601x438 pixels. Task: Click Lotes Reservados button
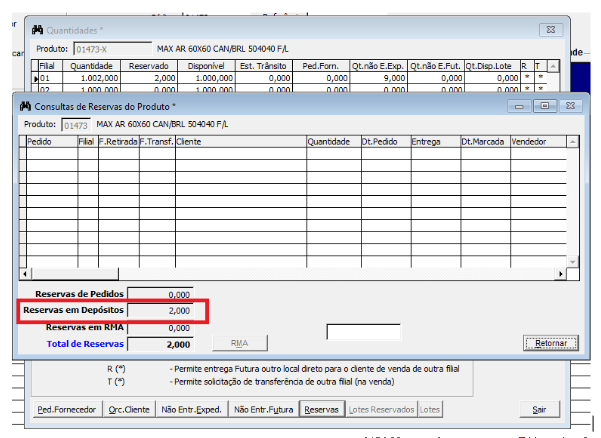pyautogui.click(x=381, y=410)
